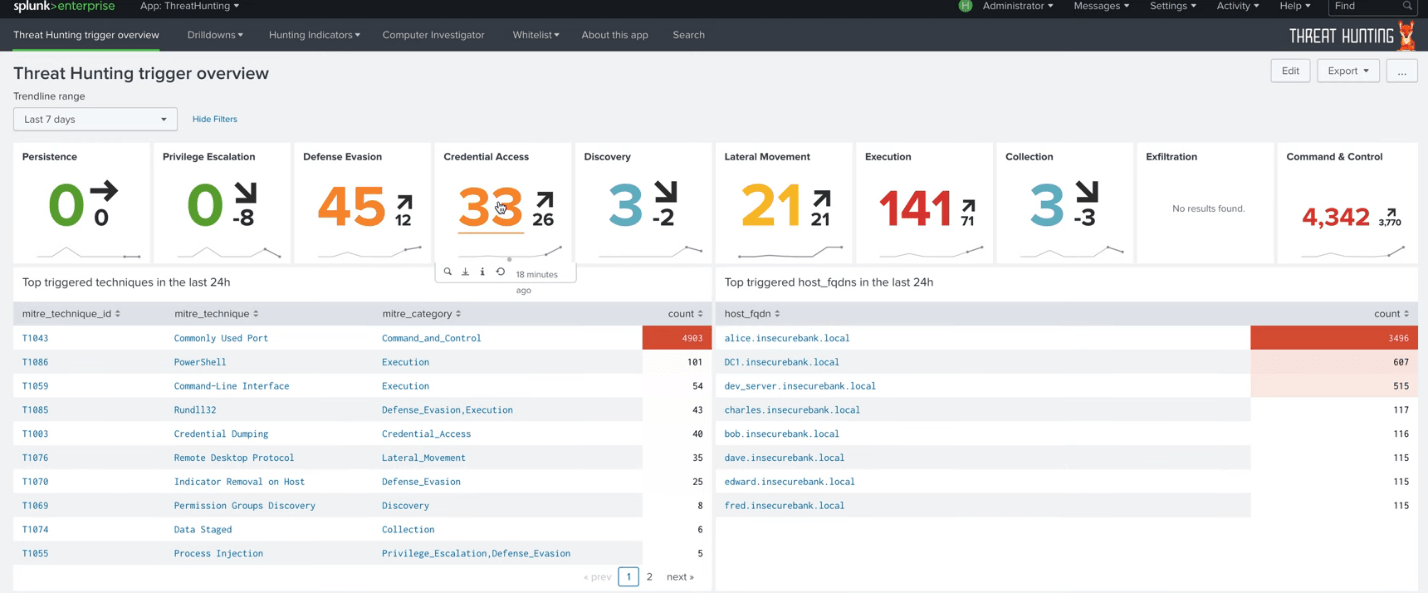Click the magnifier Open-in-Search icon below Credential Access
The height and width of the screenshot is (593, 1428).
[x=447, y=271]
